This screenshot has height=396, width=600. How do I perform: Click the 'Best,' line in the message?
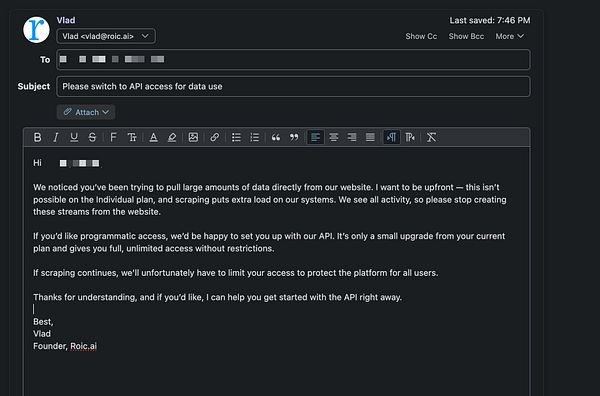point(43,322)
